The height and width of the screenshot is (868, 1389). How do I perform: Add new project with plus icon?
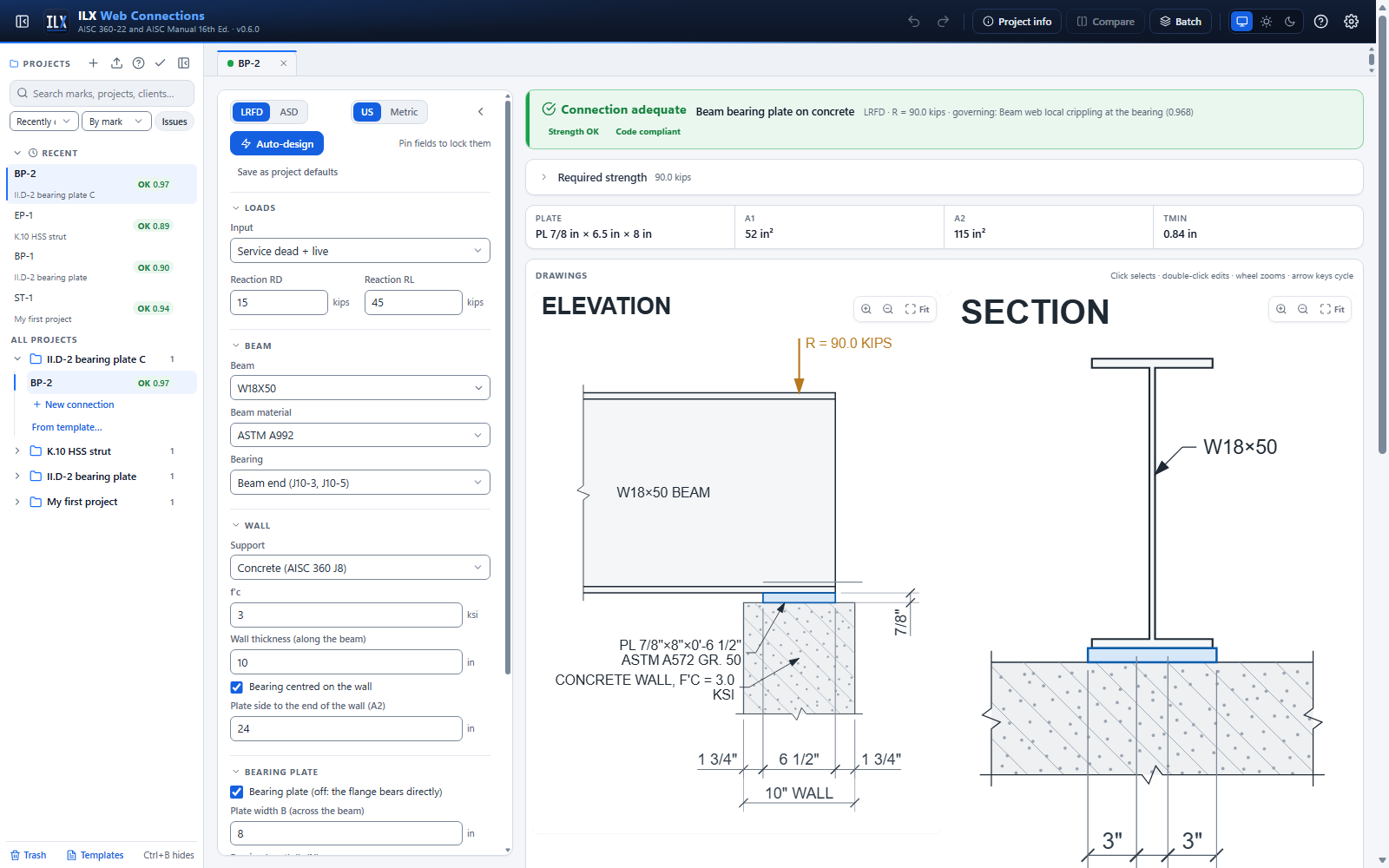94,63
